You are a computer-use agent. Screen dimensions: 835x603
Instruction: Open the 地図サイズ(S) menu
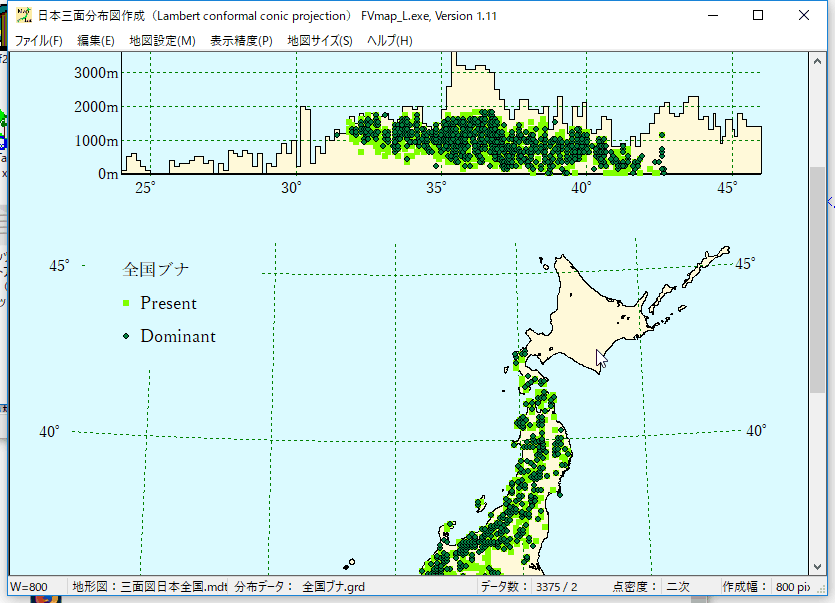pyautogui.click(x=319, y=41)
